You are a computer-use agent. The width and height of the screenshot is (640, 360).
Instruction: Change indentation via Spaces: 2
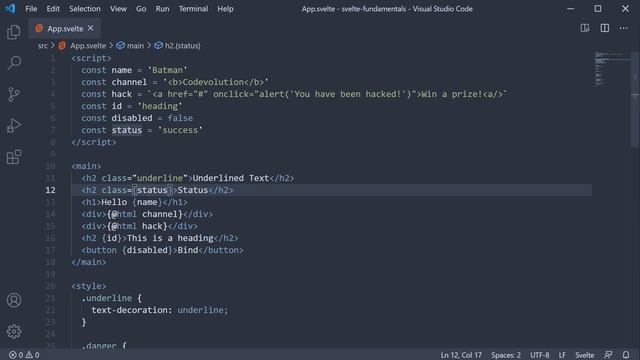click(506, 355)
